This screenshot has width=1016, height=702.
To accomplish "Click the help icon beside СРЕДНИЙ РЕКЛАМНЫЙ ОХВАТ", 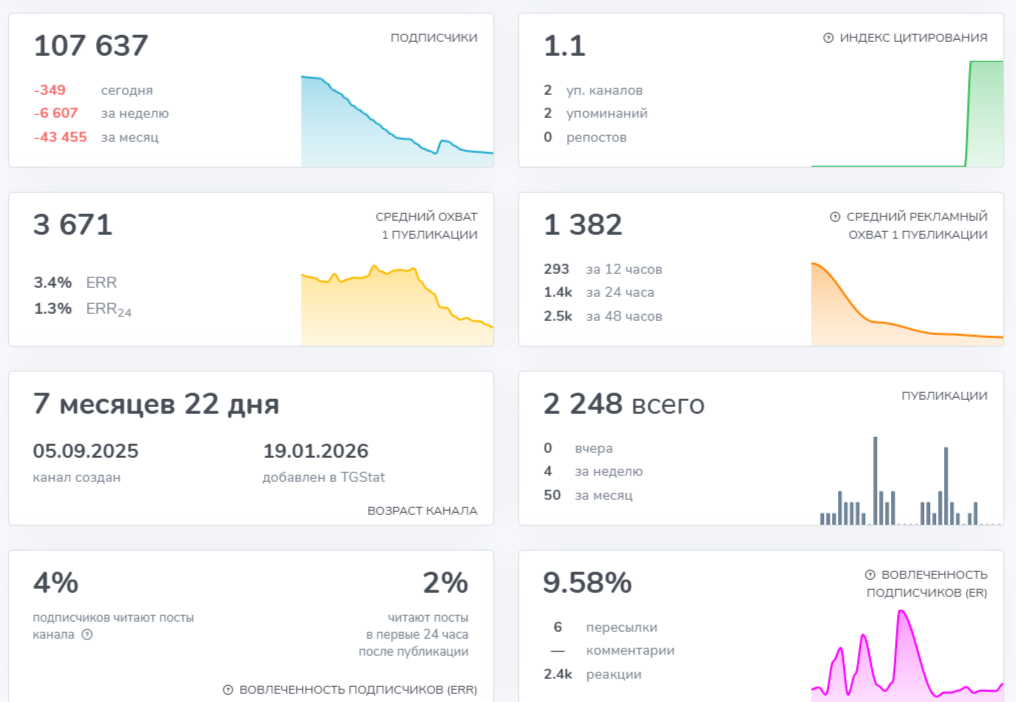I will coord(835,217).
